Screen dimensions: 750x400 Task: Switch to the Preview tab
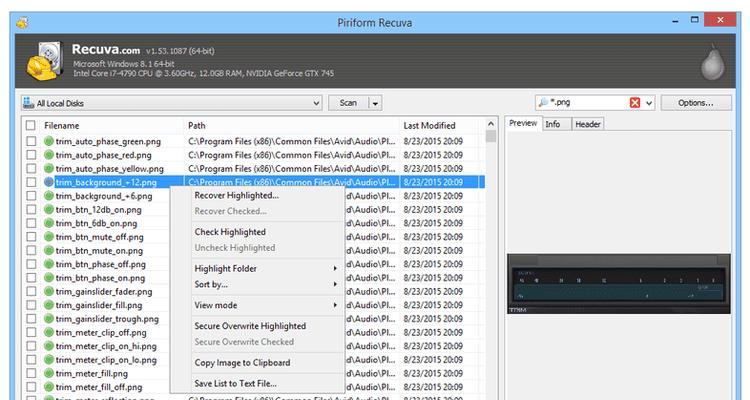523,123
